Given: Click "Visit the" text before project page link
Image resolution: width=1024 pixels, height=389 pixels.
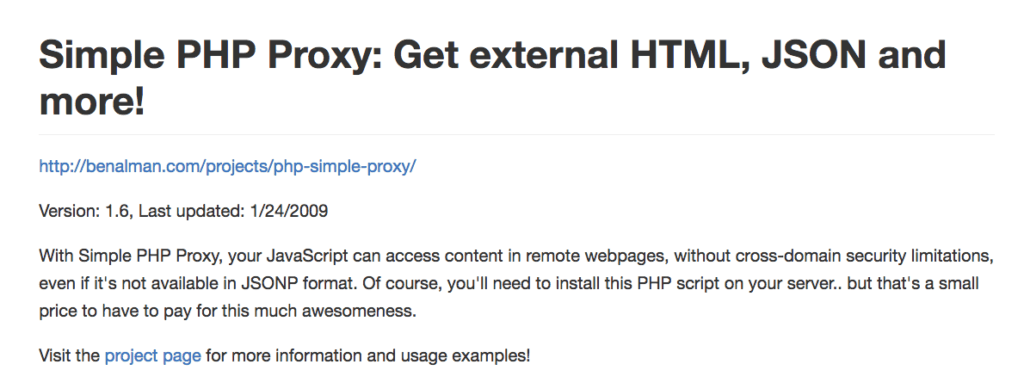Looking at the screenshot, I should pos(69,357).
